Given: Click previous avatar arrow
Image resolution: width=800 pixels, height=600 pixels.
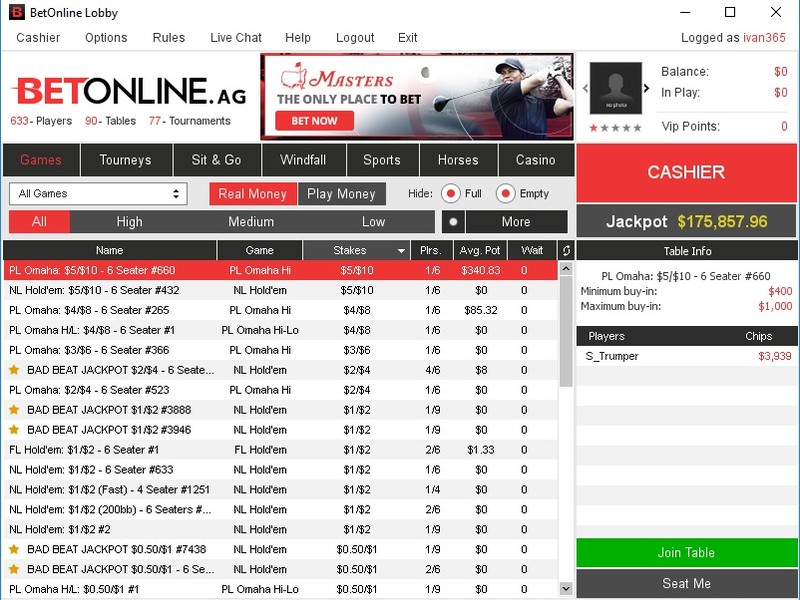Looking at the screenshot, I should click(585, 88).
